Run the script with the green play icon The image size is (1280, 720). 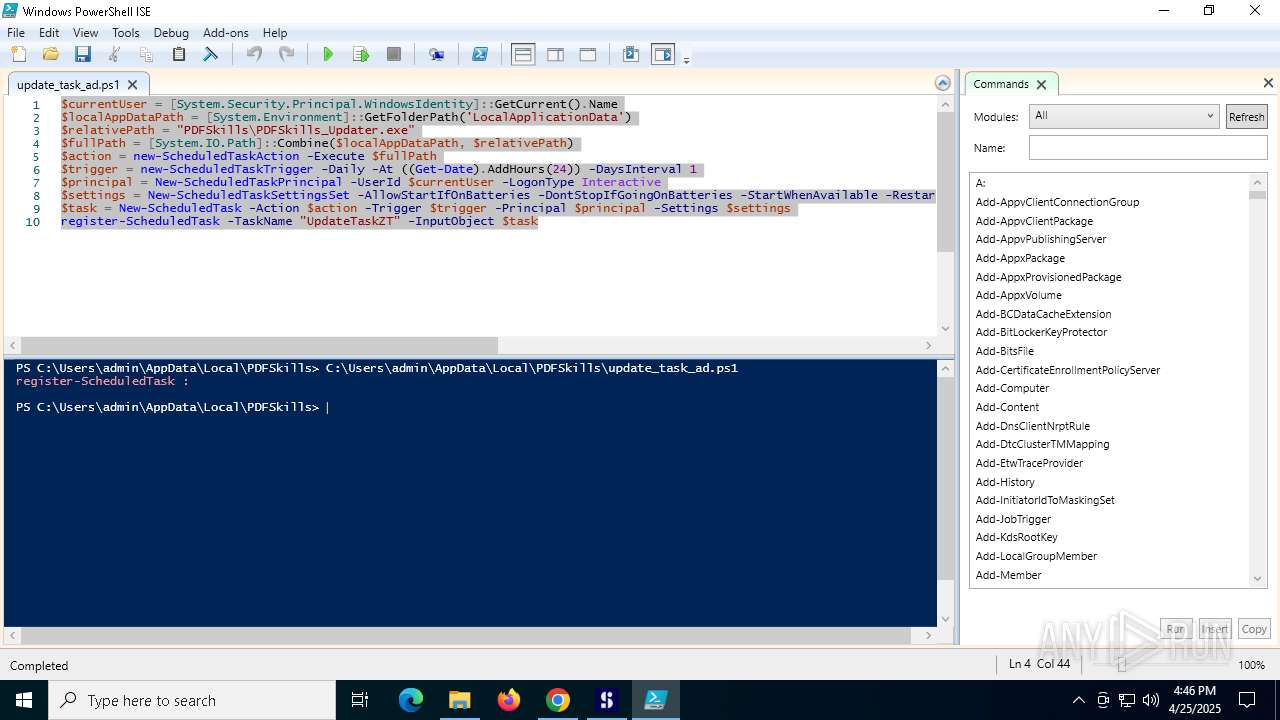(328, 54)
